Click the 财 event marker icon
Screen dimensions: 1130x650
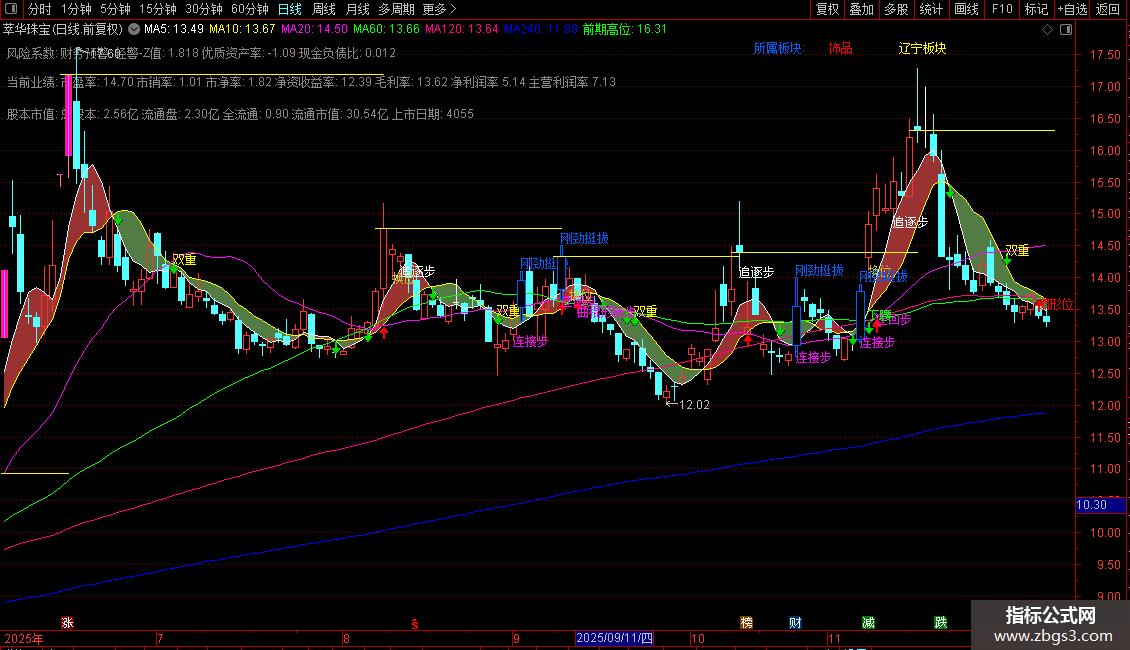[796, 623]
